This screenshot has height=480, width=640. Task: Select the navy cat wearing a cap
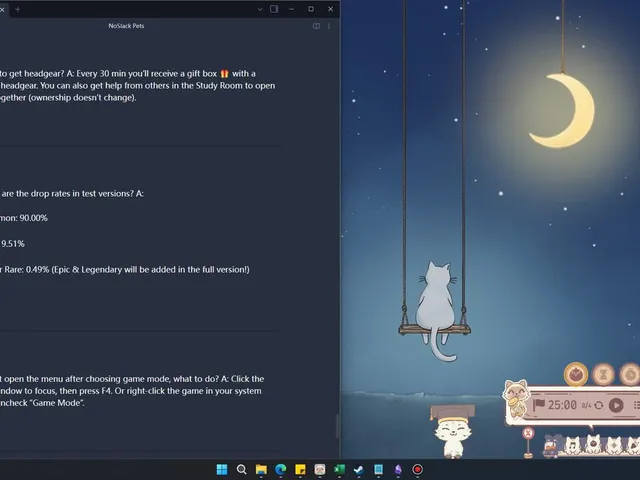point(552,445)
